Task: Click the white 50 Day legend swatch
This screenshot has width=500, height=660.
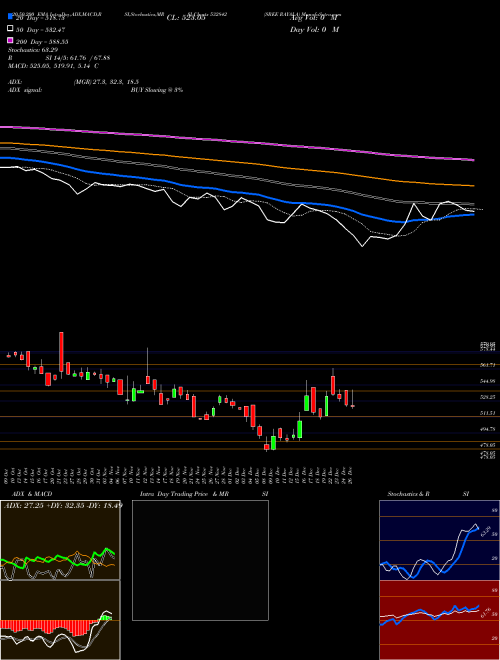Action: pyautogui.click(x=10, y=29)
